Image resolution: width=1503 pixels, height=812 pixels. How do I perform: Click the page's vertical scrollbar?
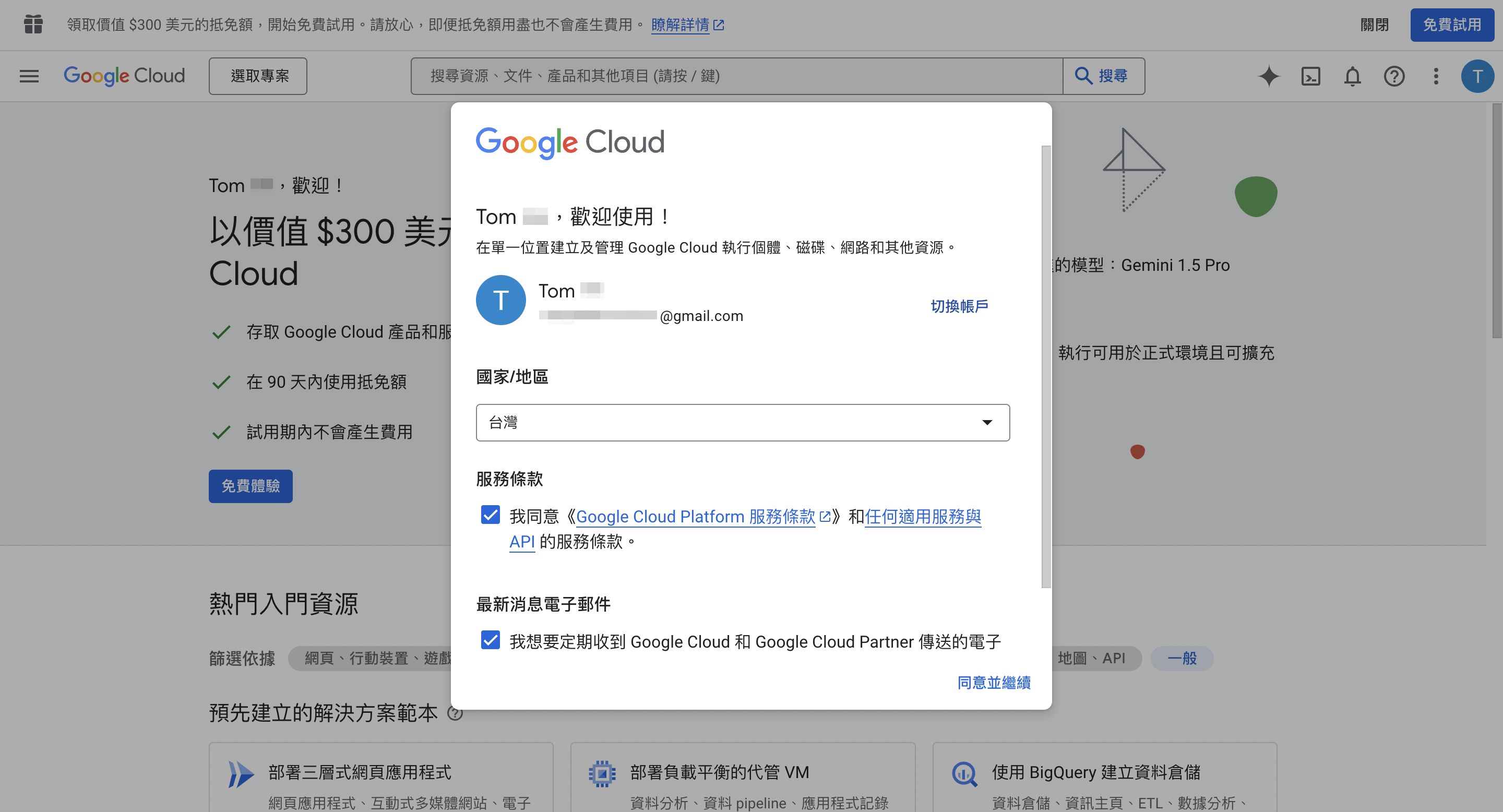click(x=1497, y=222)
